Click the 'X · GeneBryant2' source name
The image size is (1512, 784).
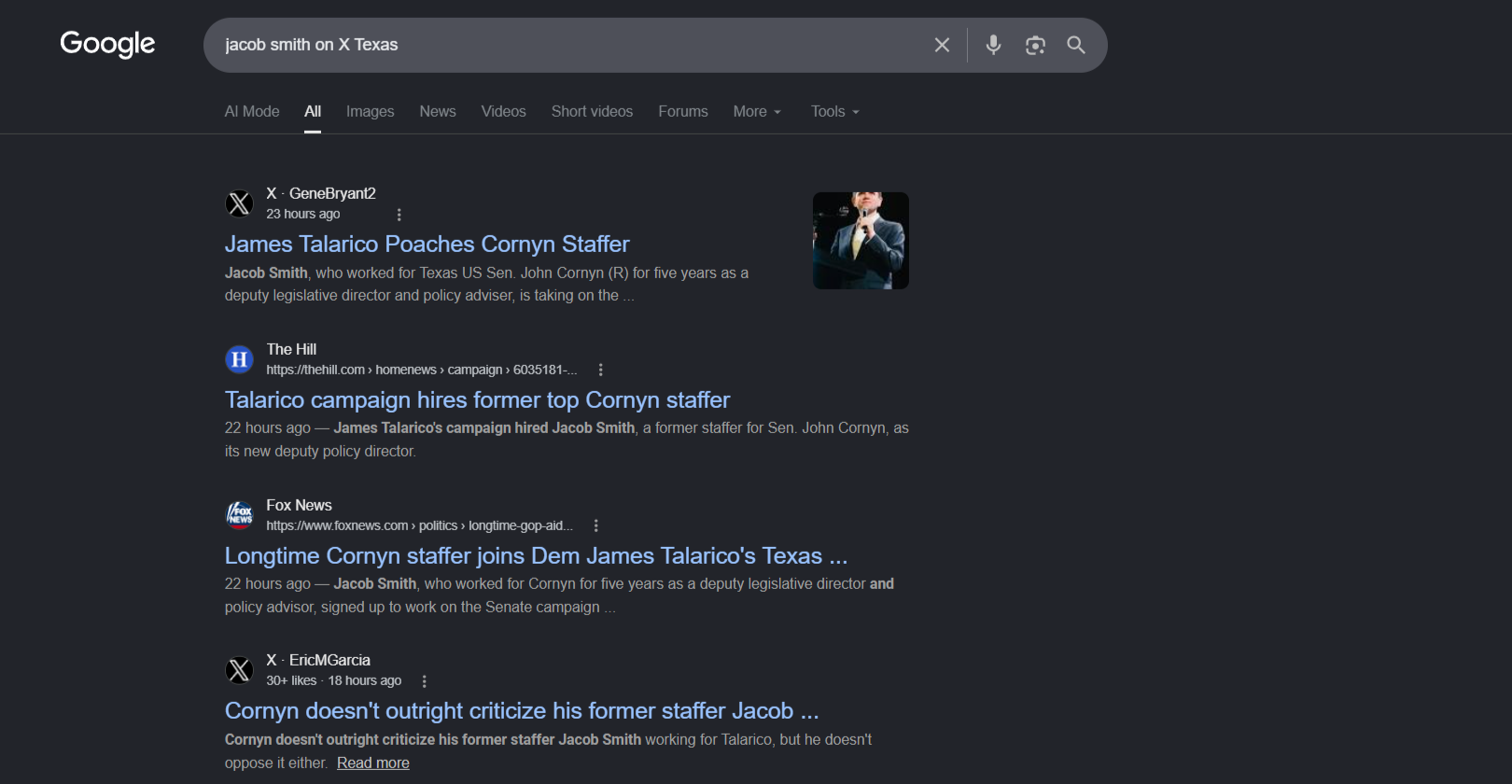[321, 193]
